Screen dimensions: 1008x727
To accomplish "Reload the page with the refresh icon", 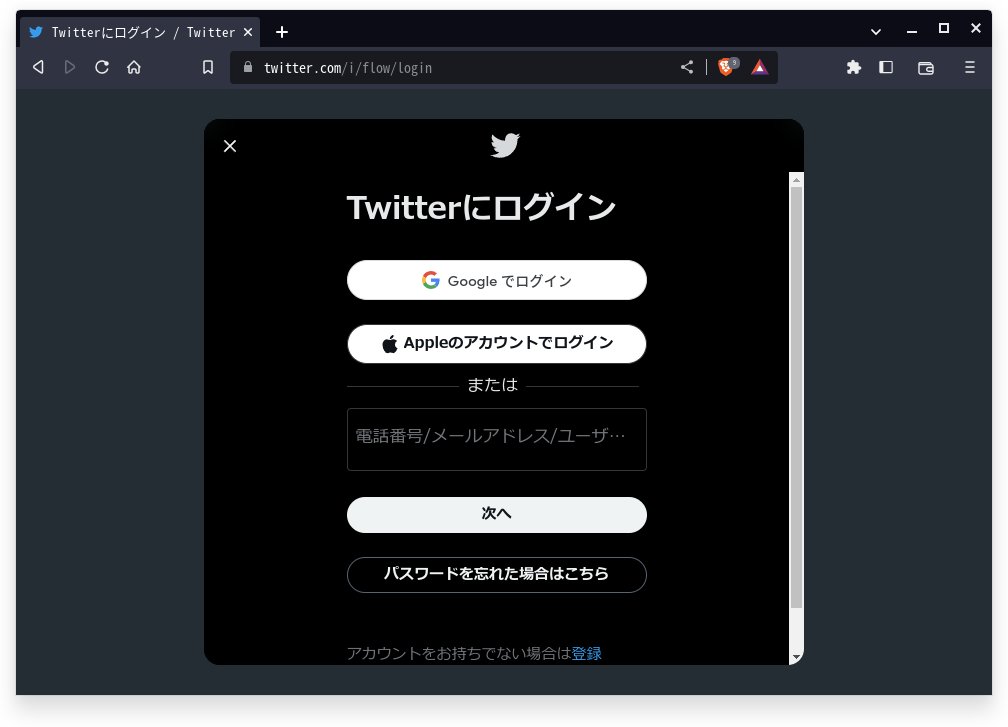I will pos(102,67).
